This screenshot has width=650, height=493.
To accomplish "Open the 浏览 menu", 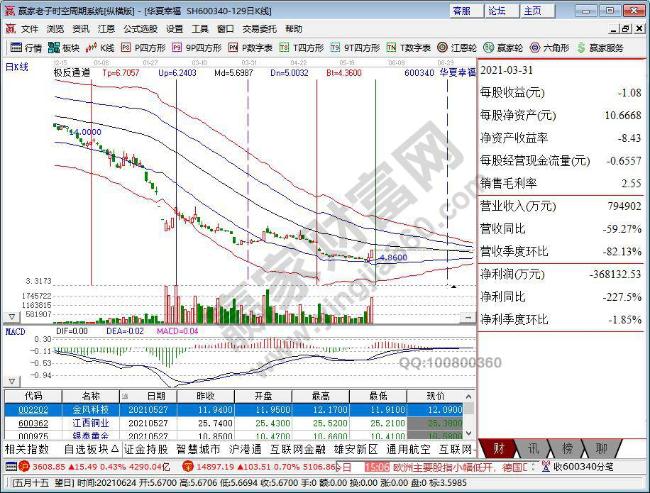I will pyautogui.click(x=55, y=29).
